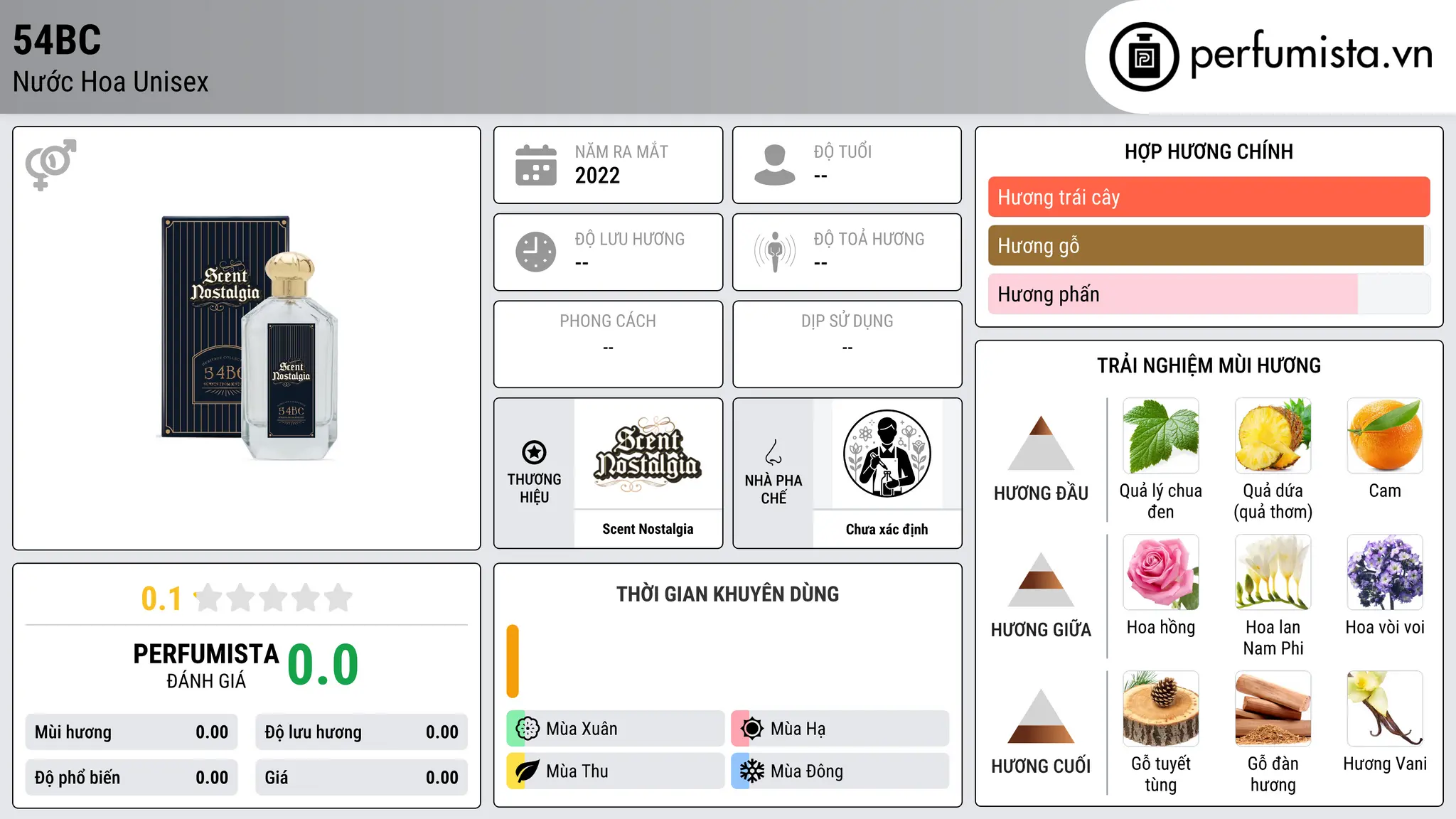Click the Scent Nostalgia brand logo image
This screenshot has width=1456, height=819.
point(648,454)
